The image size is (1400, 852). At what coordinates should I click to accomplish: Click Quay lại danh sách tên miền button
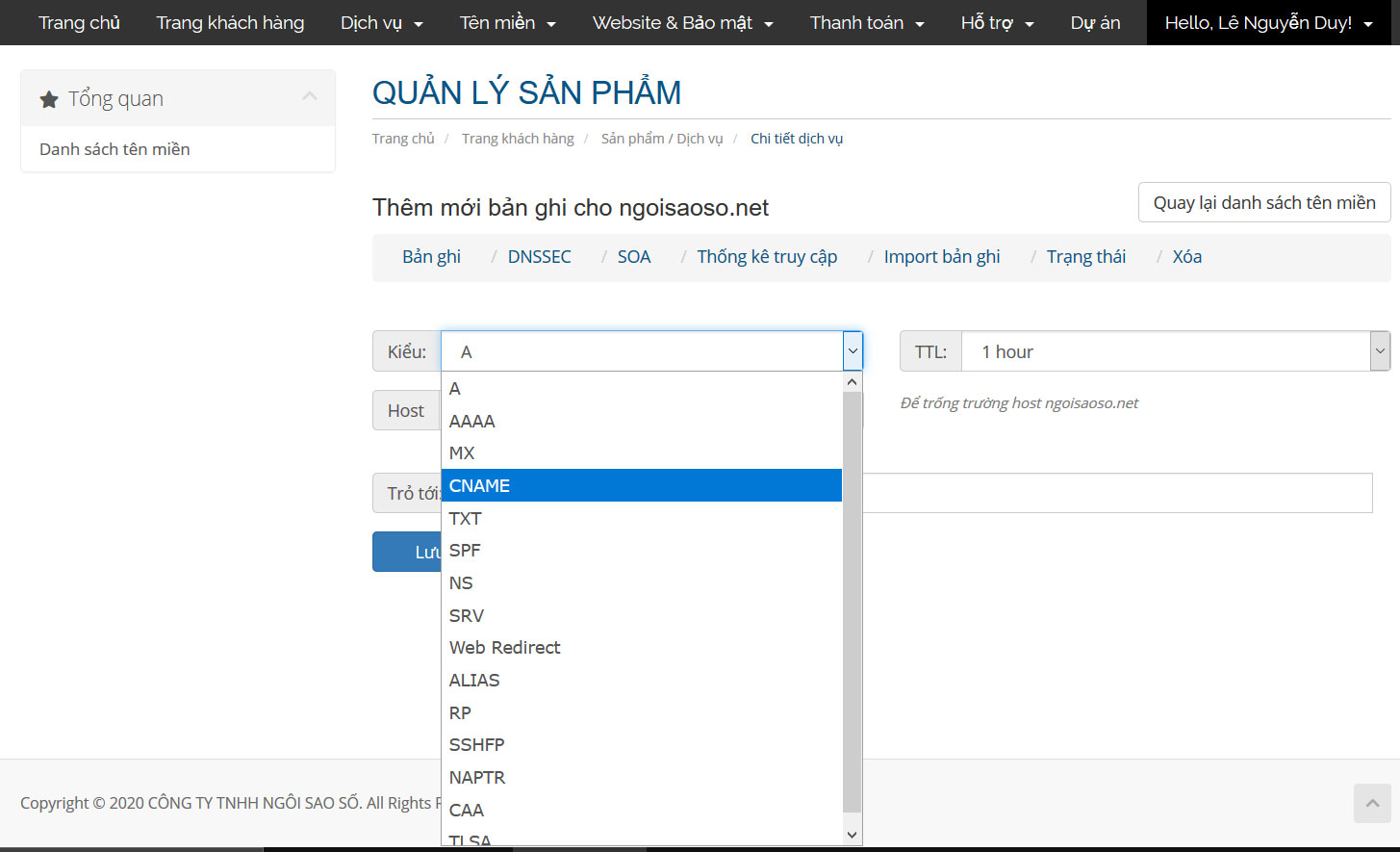[1263, 202]
